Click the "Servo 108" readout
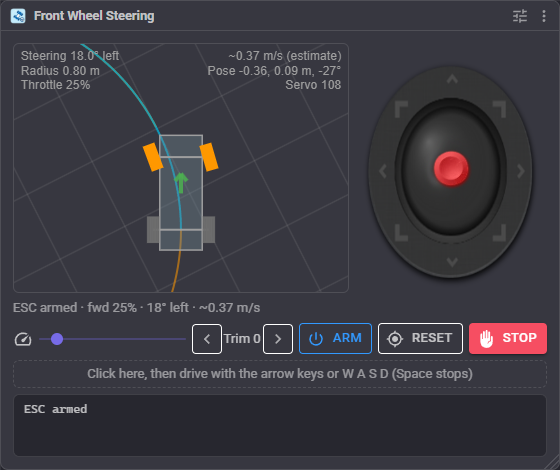This screenshot has height=470, width=560. [313, 85]
